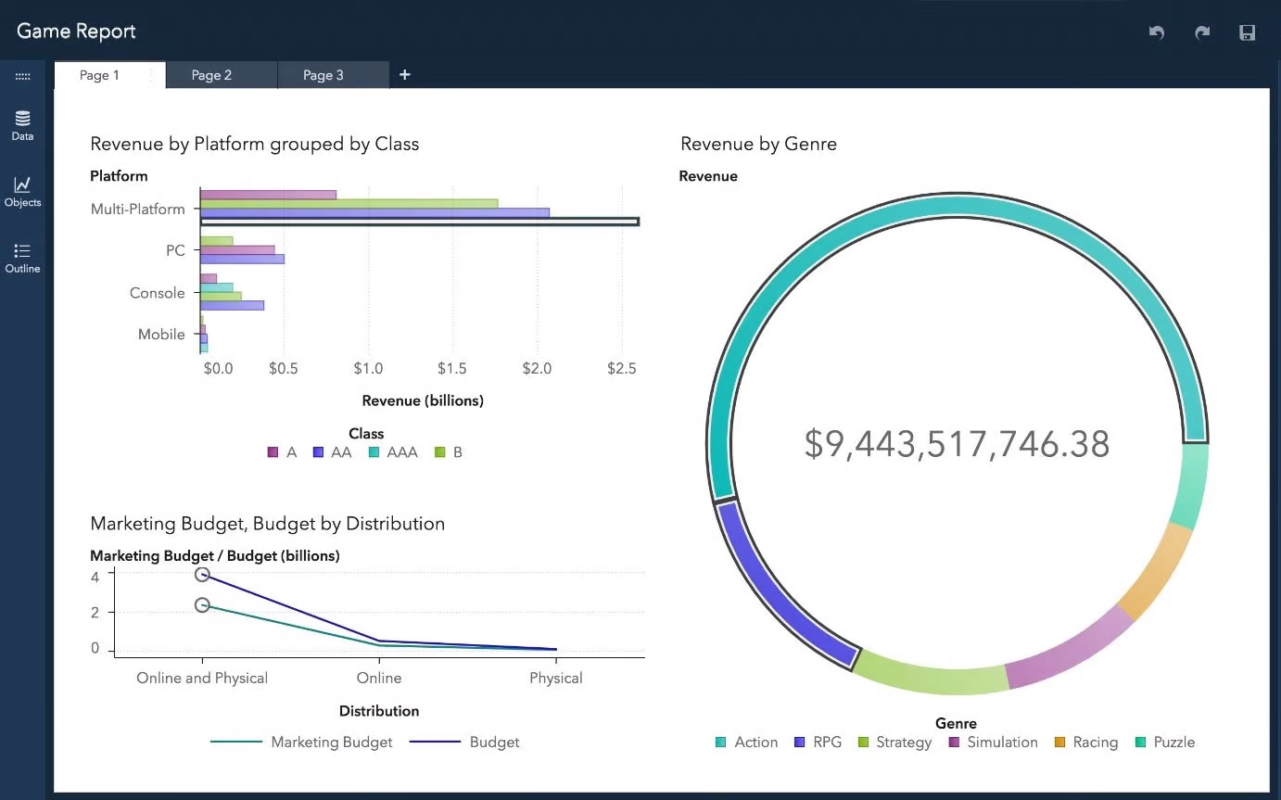
Task: Open the Data panel in sidebar
Action: point(22,126)
